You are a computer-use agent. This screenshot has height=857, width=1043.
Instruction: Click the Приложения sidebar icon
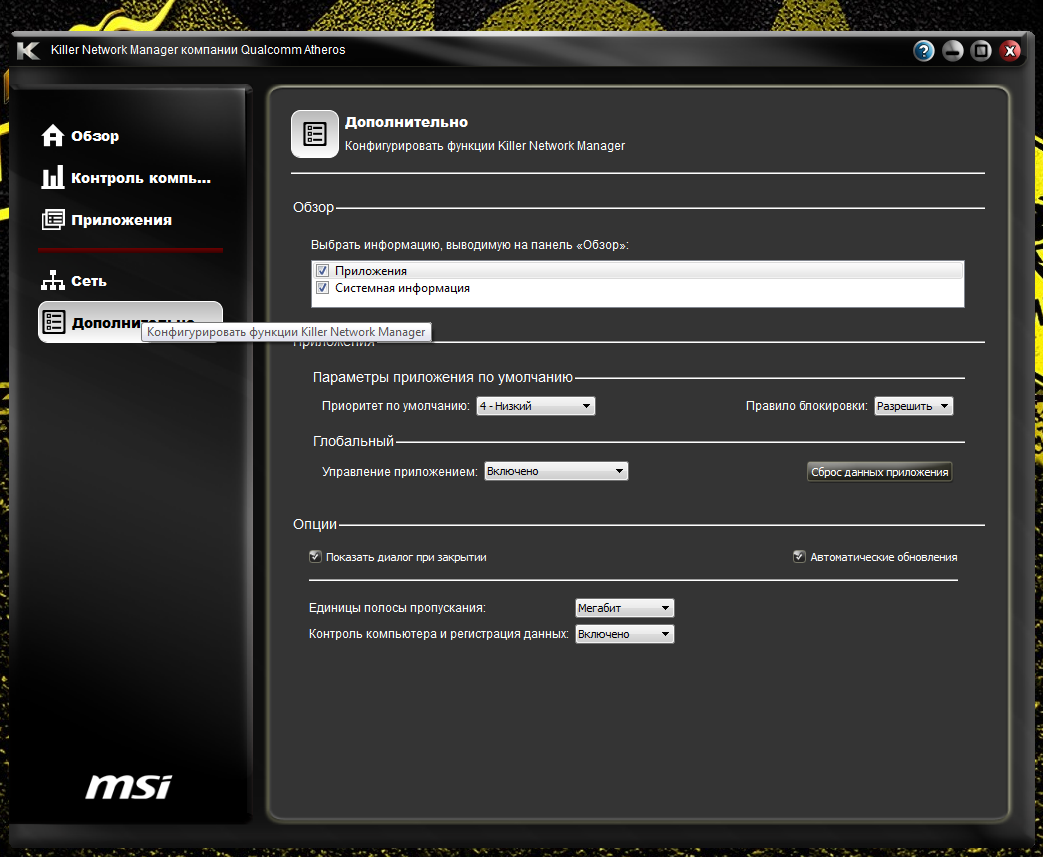click(53, 220)
